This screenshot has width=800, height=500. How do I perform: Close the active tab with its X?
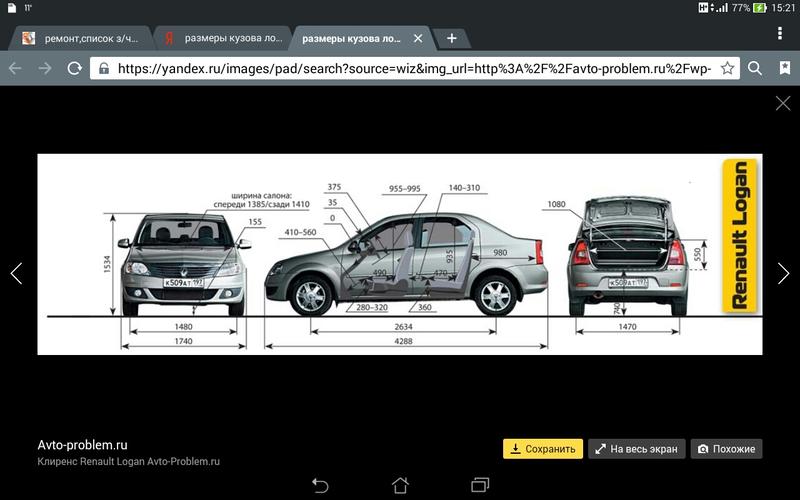coord(418,38)
